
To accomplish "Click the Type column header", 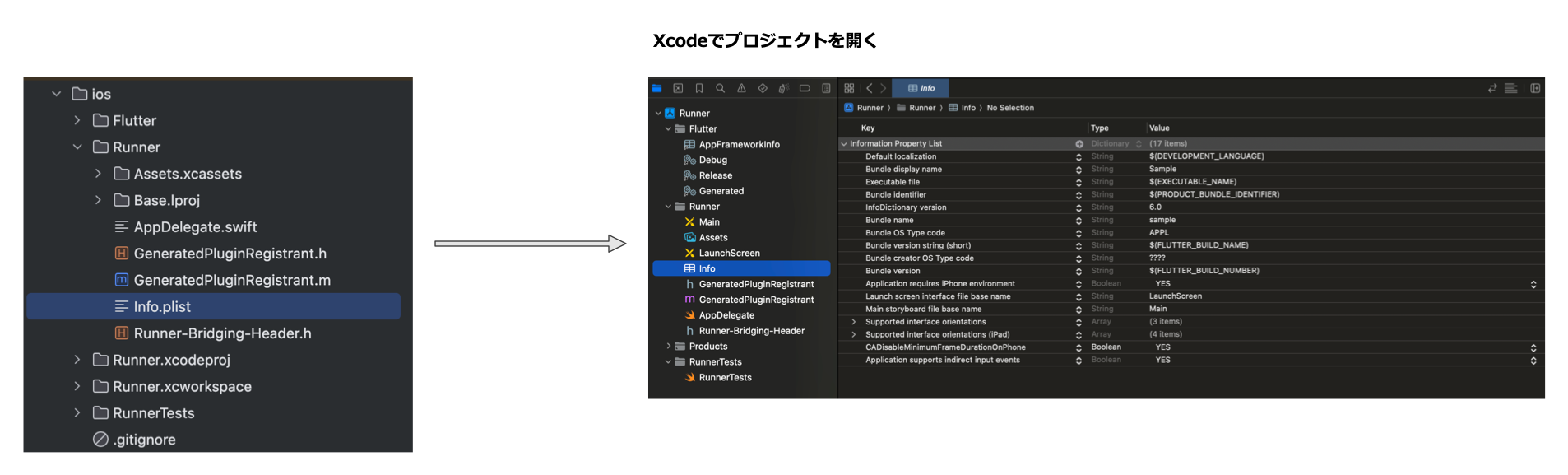I will click(1100, 128).
